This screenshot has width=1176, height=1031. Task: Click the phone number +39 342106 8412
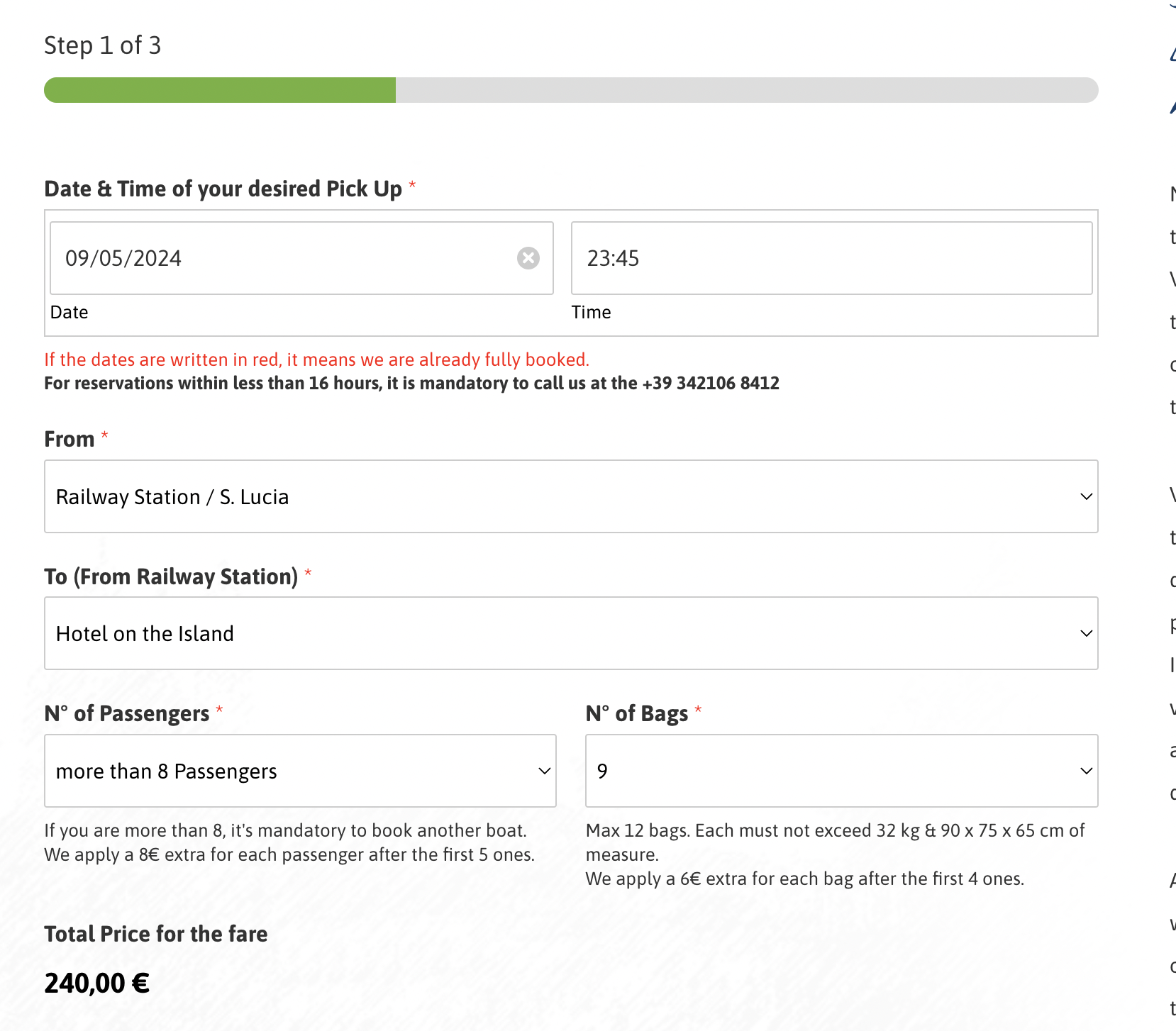coord(711,383)
